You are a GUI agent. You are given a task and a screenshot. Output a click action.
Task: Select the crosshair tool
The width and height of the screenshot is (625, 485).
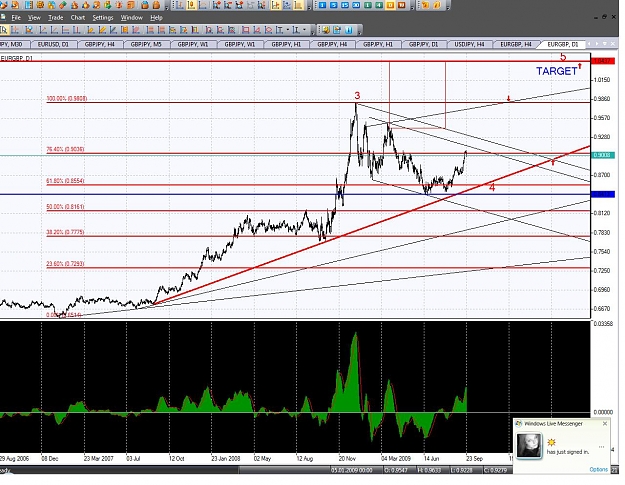tap(15, 30)
